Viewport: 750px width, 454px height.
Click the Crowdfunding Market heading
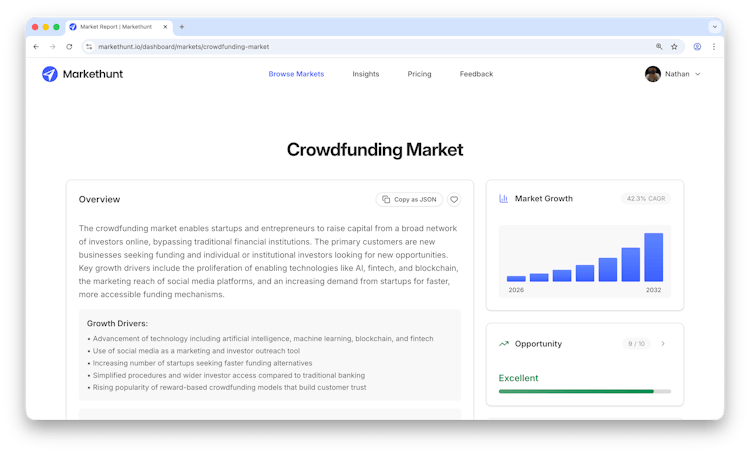375,150
